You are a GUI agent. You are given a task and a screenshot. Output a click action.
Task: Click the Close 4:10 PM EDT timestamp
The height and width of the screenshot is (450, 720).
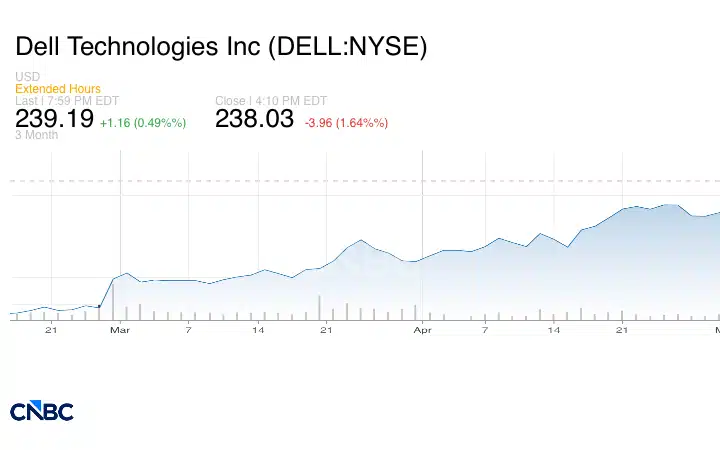(x=271, y=101)
